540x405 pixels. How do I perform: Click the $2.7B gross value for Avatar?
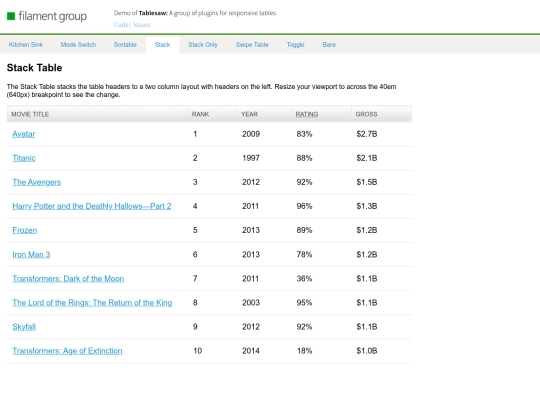pyautogui.click(x=367, y=134)
